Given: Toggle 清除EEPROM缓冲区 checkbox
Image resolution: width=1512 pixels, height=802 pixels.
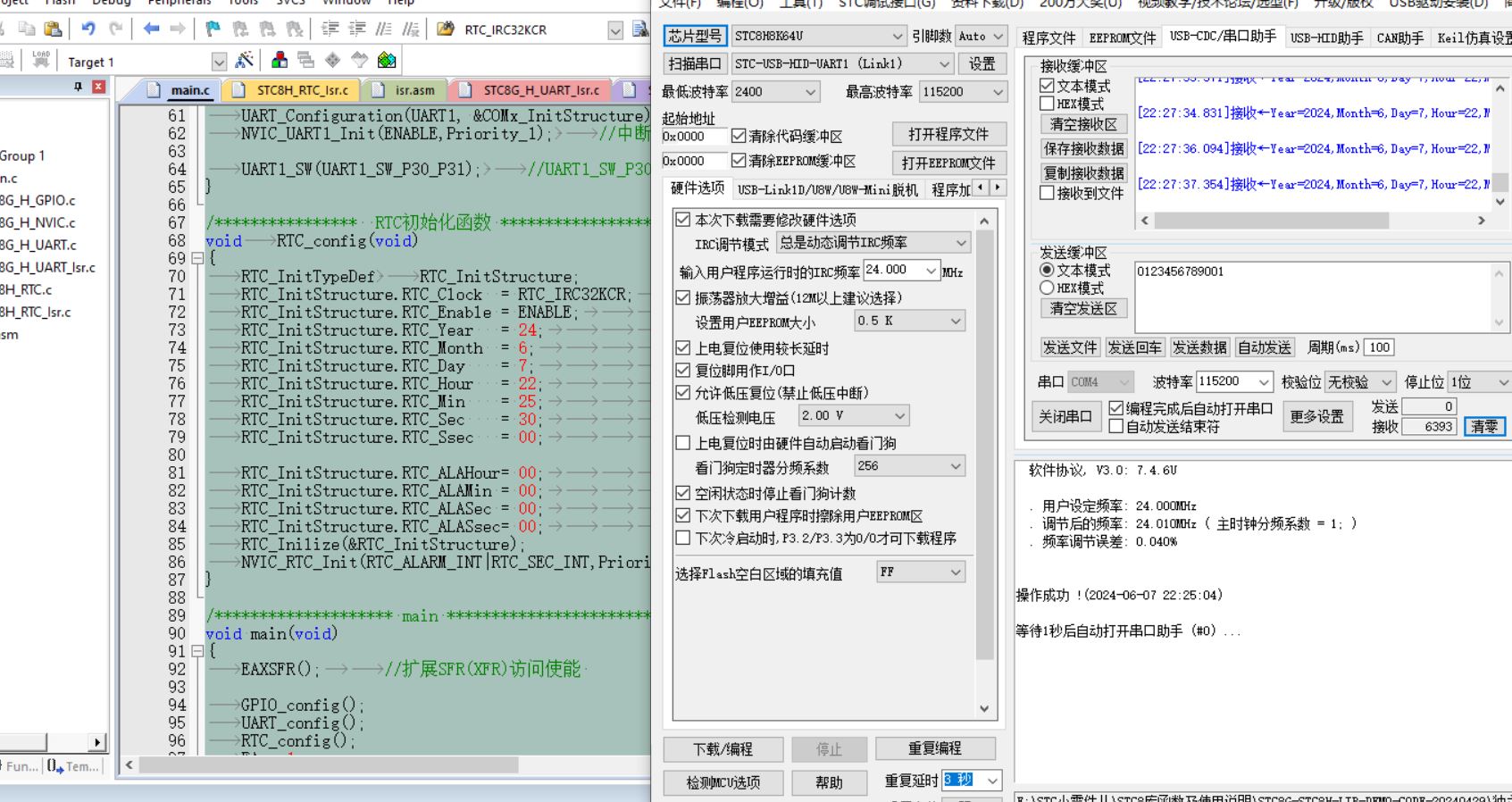Looking at the screenshot, I should [739, 161].
